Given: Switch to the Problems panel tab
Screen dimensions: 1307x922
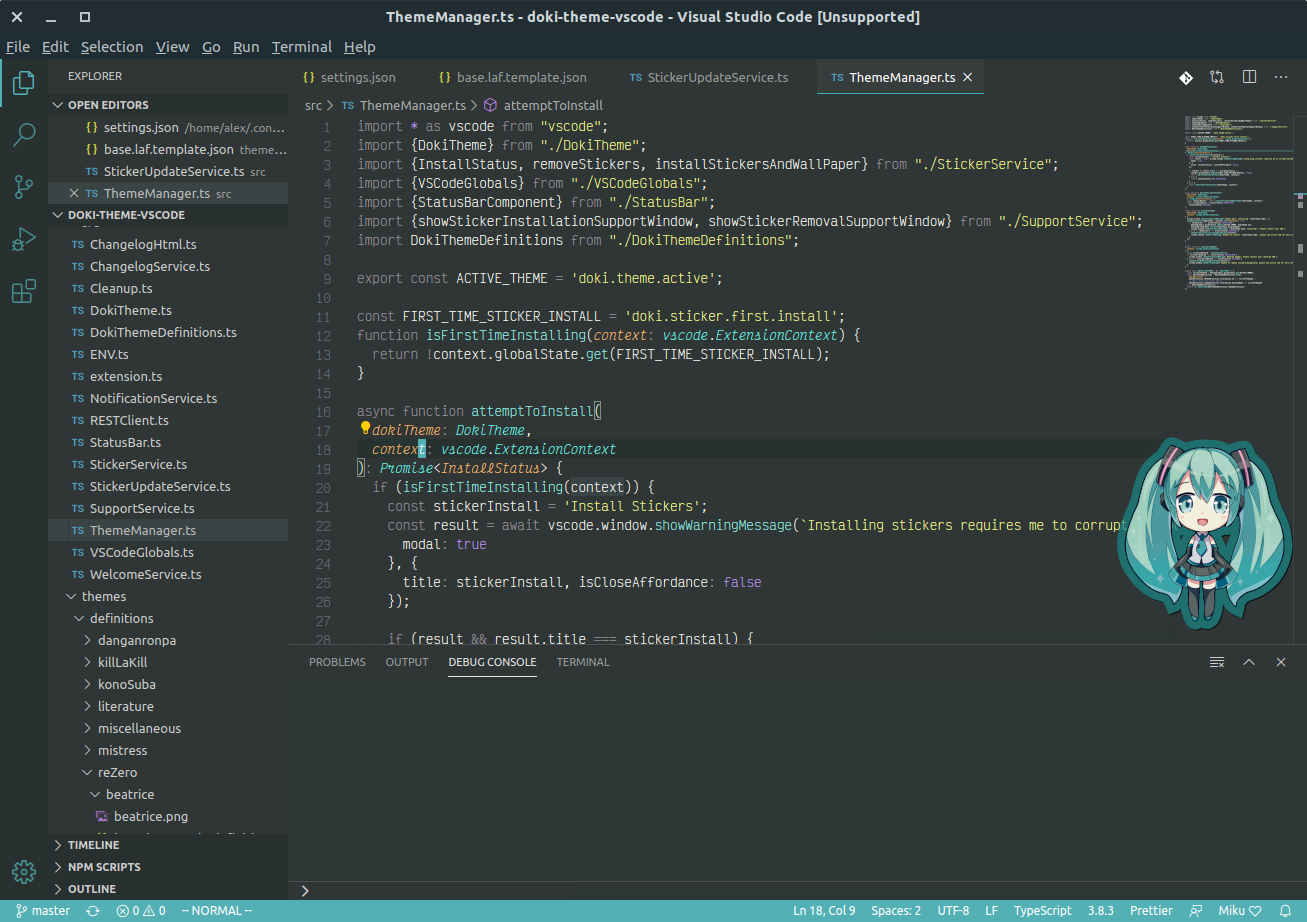Looking at the screenshot, I should coord(337,662).
